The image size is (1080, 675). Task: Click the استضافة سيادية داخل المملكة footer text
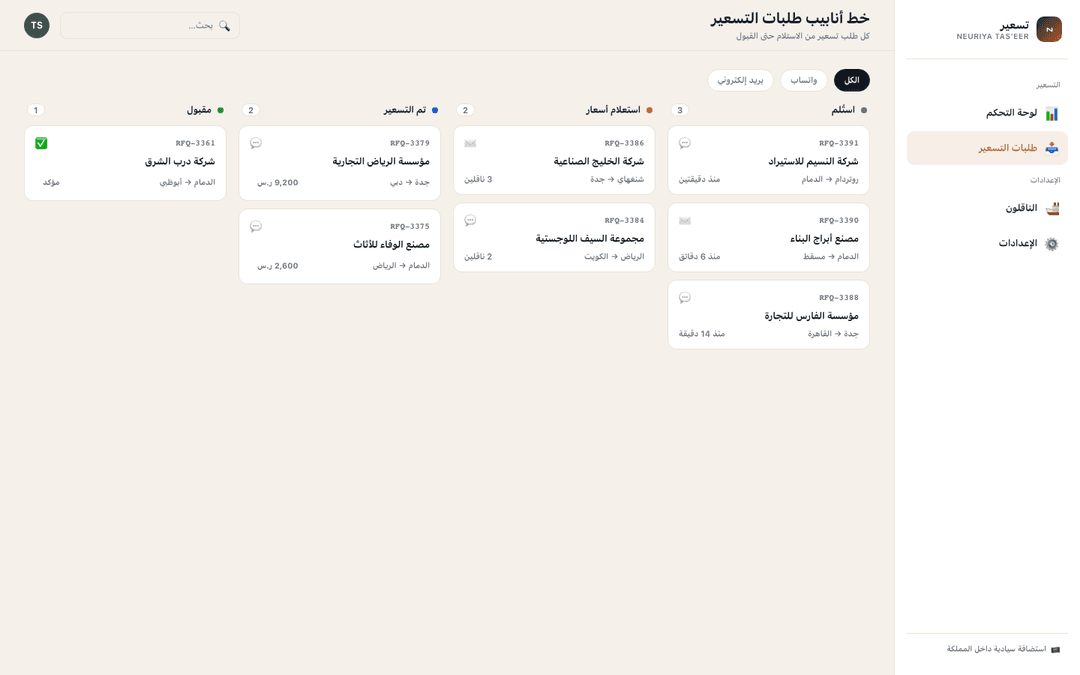(996, 649)
